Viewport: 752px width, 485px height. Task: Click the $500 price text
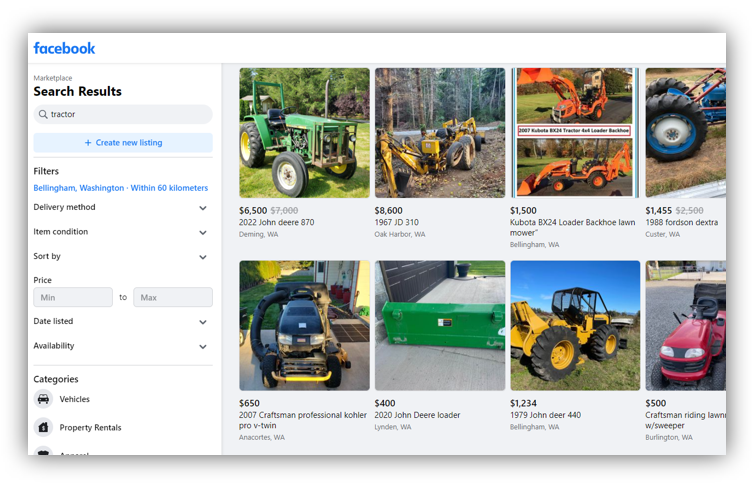pyautogui.click(x=656, y=403)
